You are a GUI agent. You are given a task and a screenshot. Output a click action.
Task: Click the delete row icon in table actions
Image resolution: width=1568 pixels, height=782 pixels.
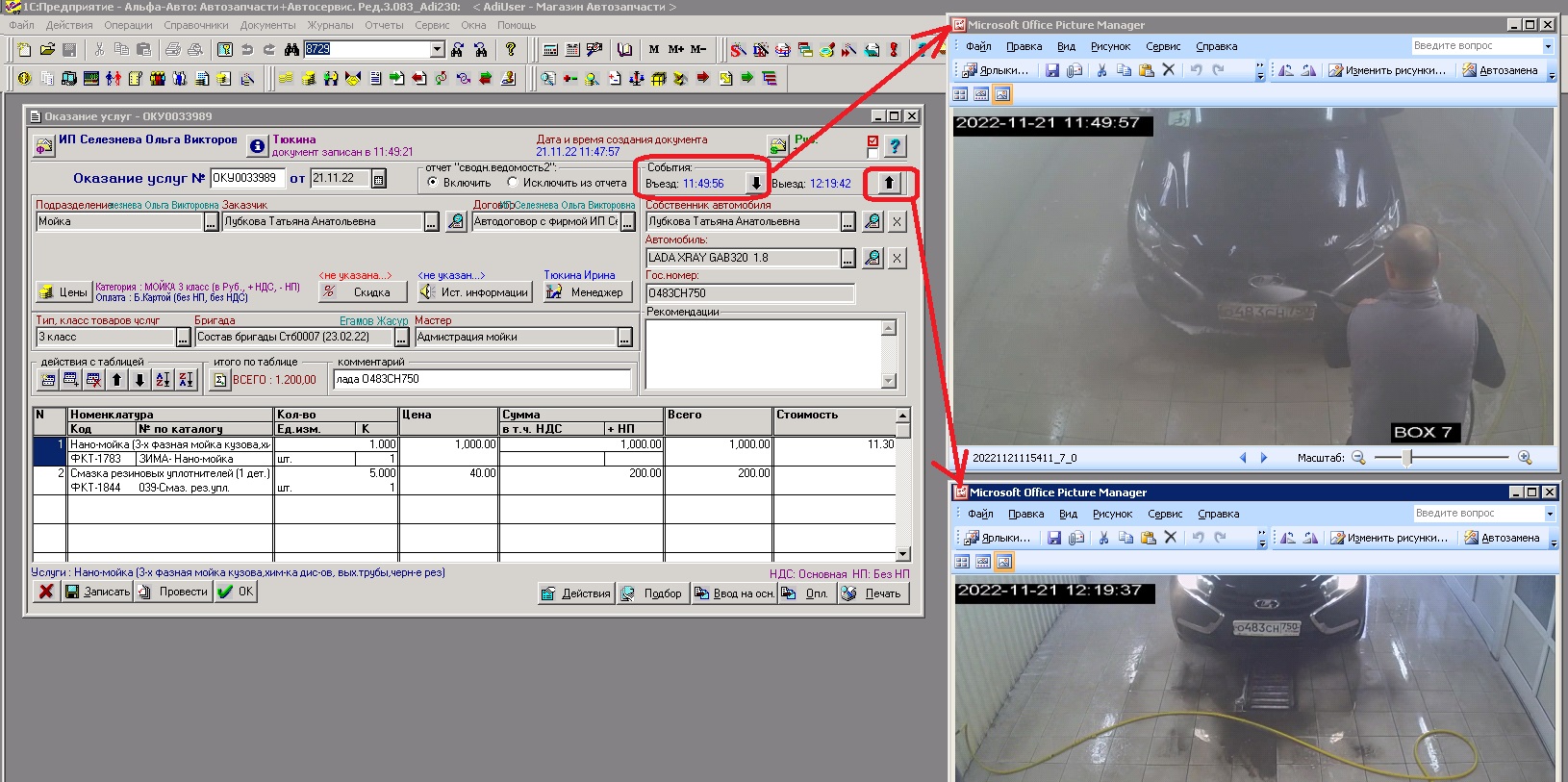93,380
